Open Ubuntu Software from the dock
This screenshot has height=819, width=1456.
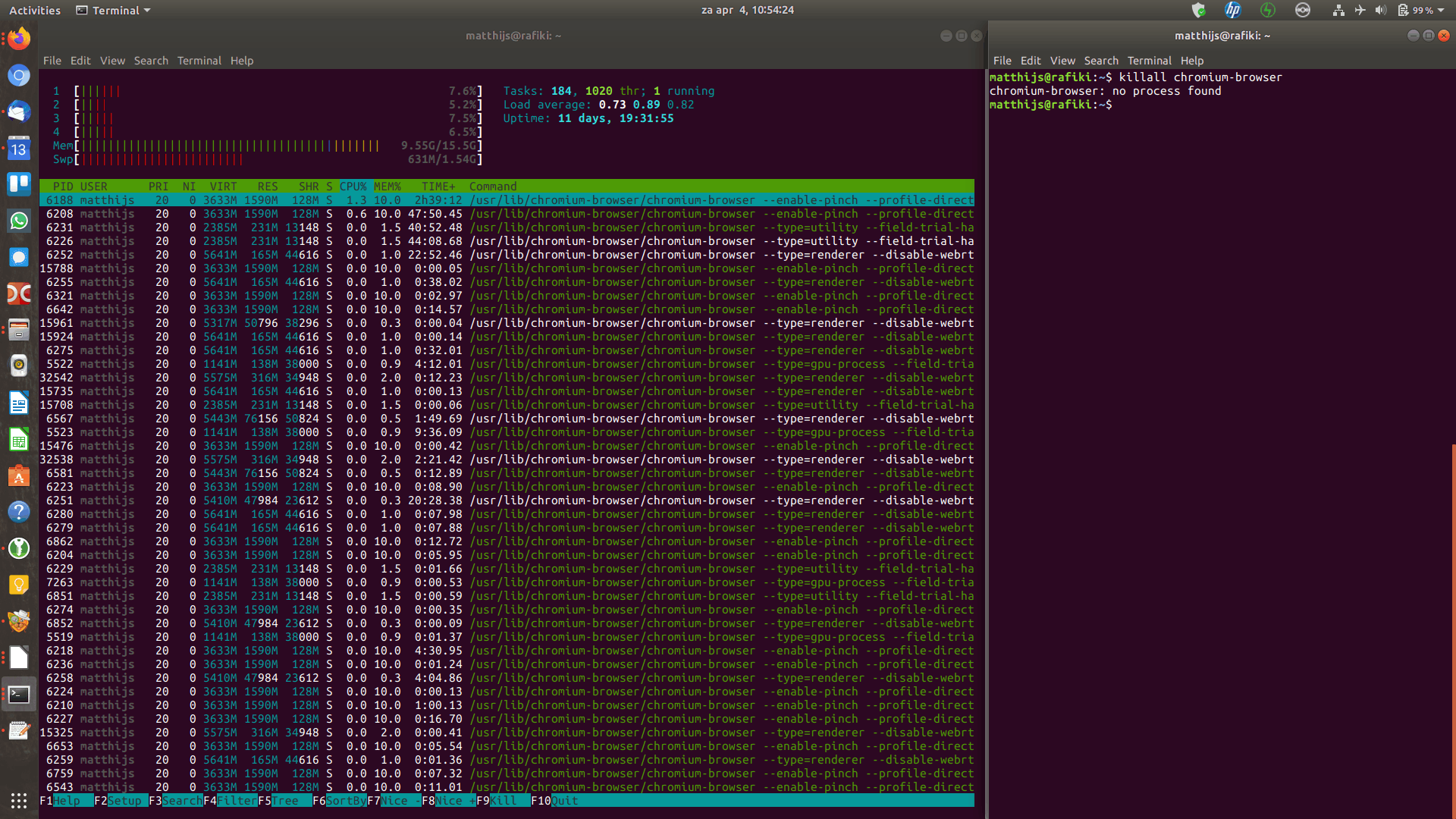[x=19, y=476]
